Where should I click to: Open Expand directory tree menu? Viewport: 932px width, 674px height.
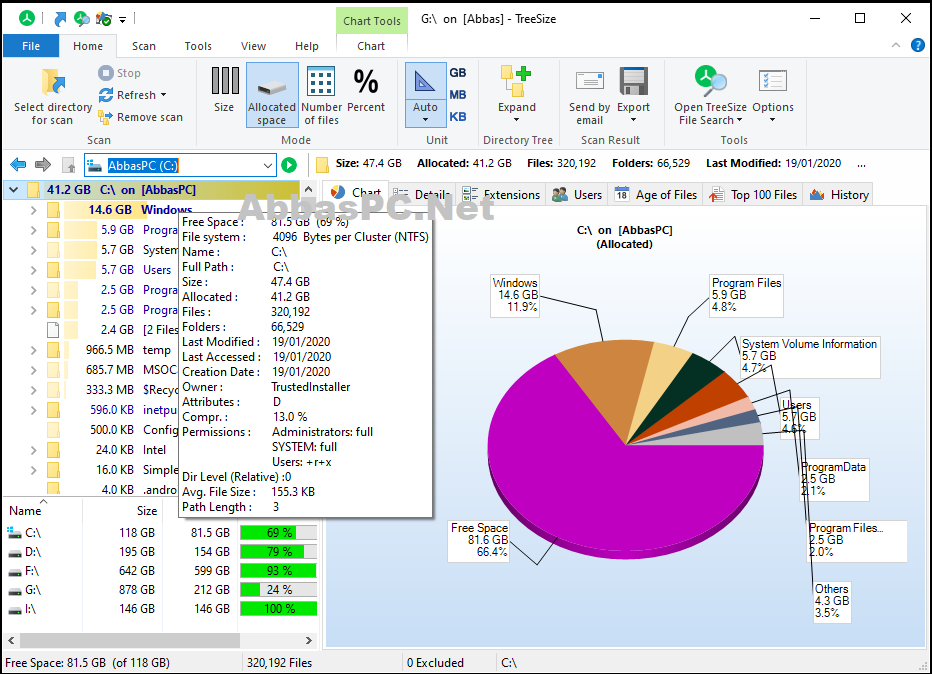pyautogui.click(x=517, y=95)
